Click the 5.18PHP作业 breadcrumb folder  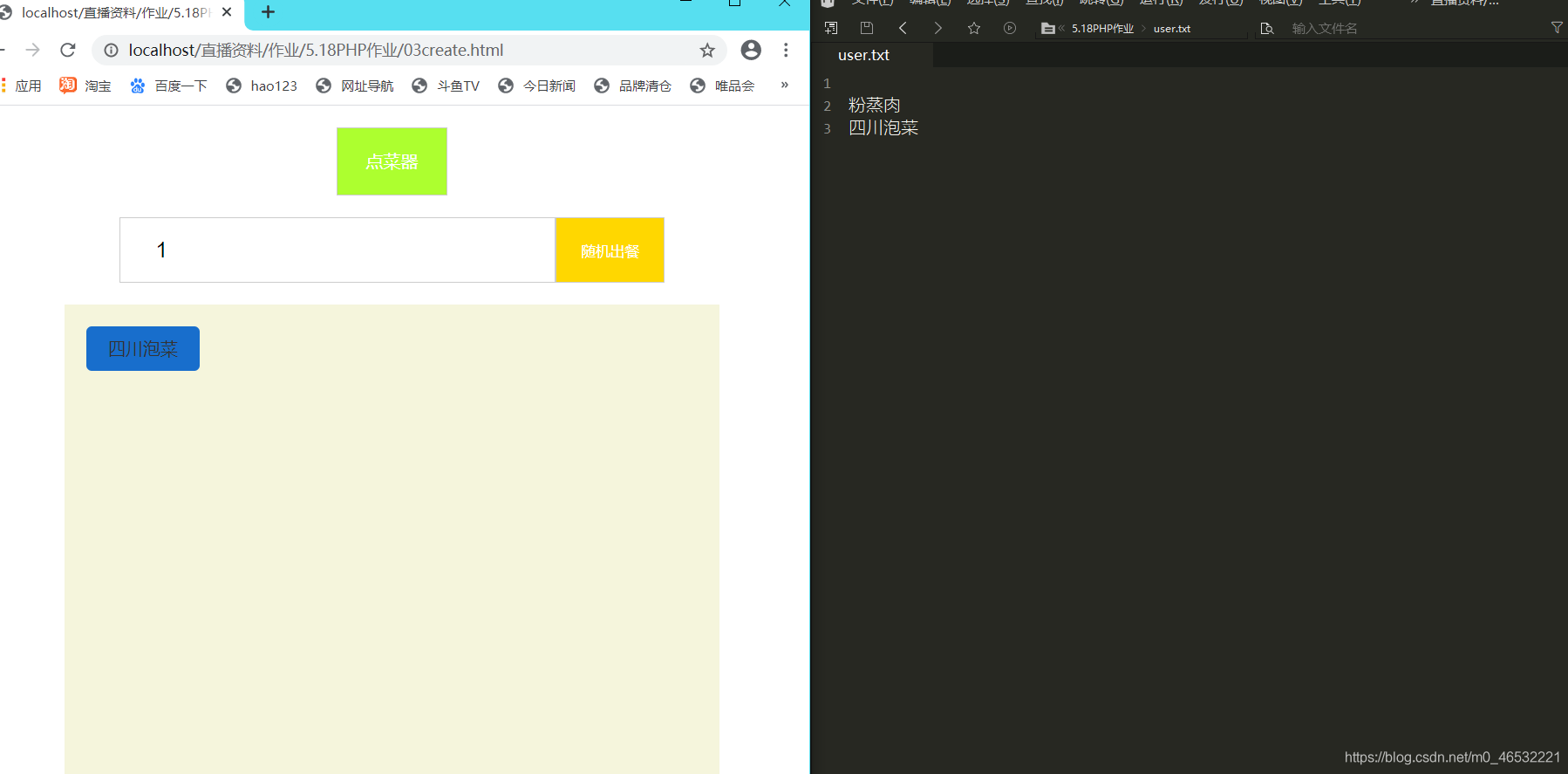click(x=1102, y=29)
